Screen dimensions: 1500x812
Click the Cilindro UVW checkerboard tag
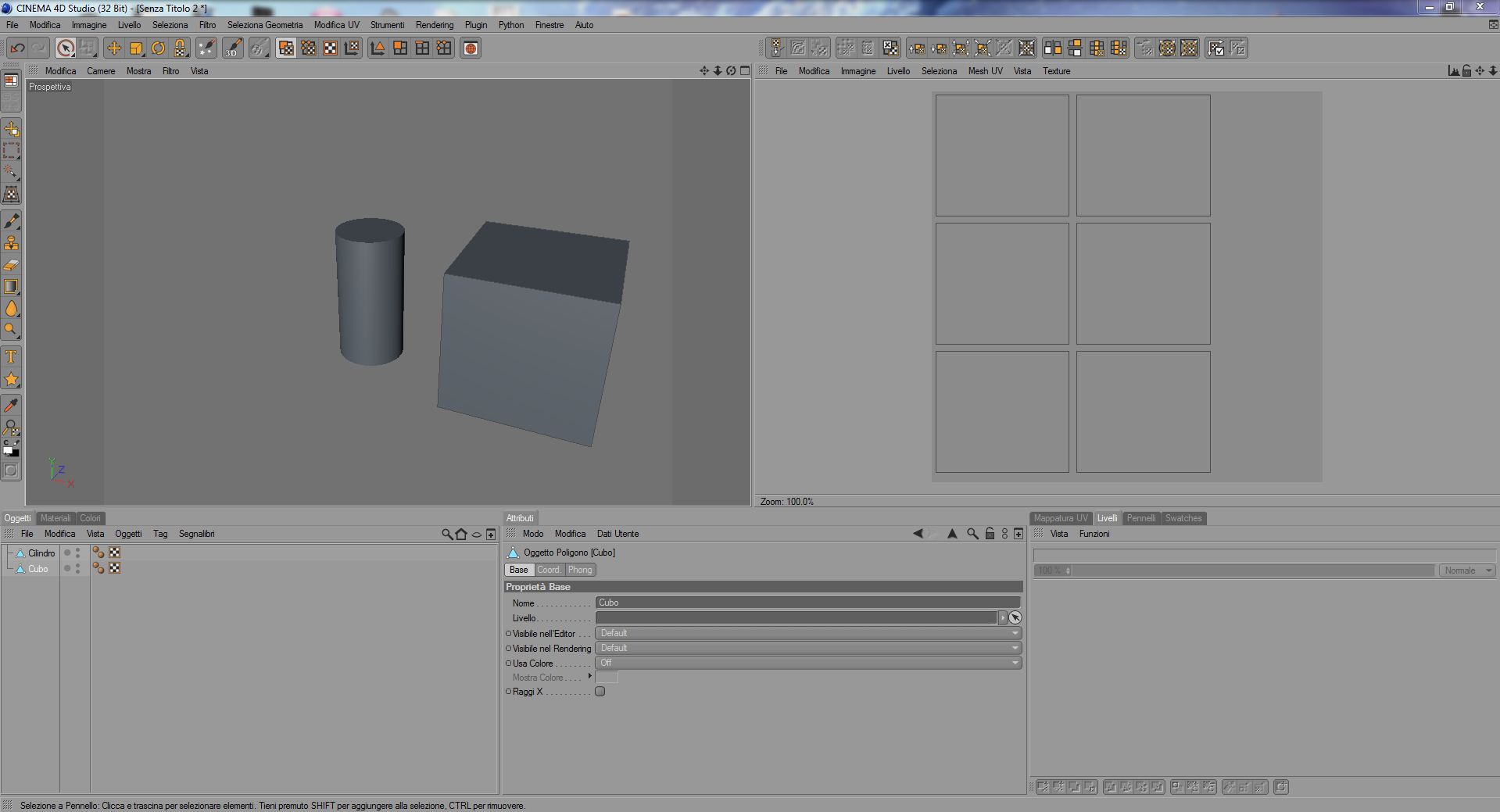[x=115, y=553]
